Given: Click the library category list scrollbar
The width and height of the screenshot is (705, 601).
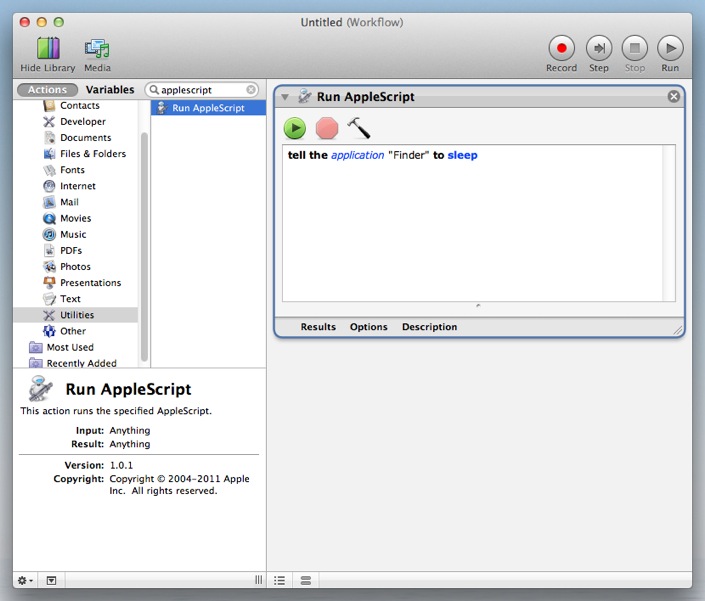Looking at the screenshot, I should pyautogui.click(x=144, y=246).
